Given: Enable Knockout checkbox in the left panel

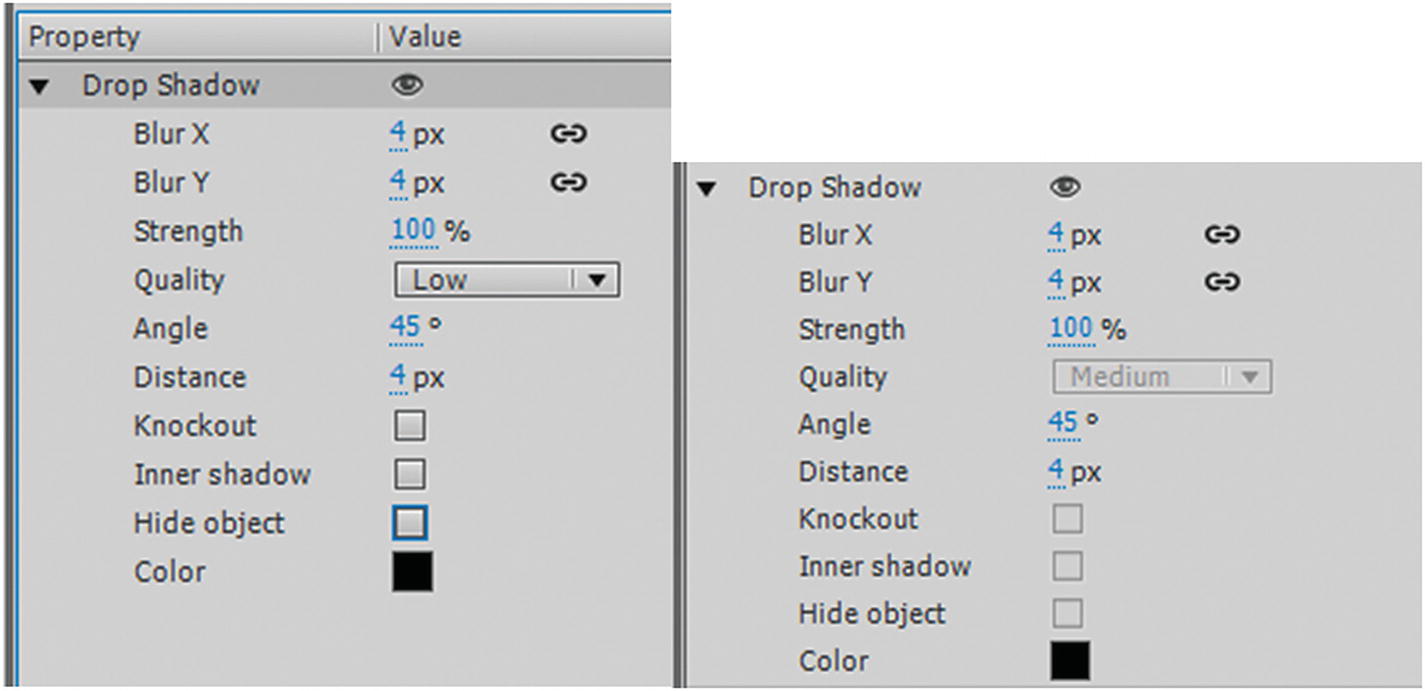Looking at the screenshot, I should 410,426.
